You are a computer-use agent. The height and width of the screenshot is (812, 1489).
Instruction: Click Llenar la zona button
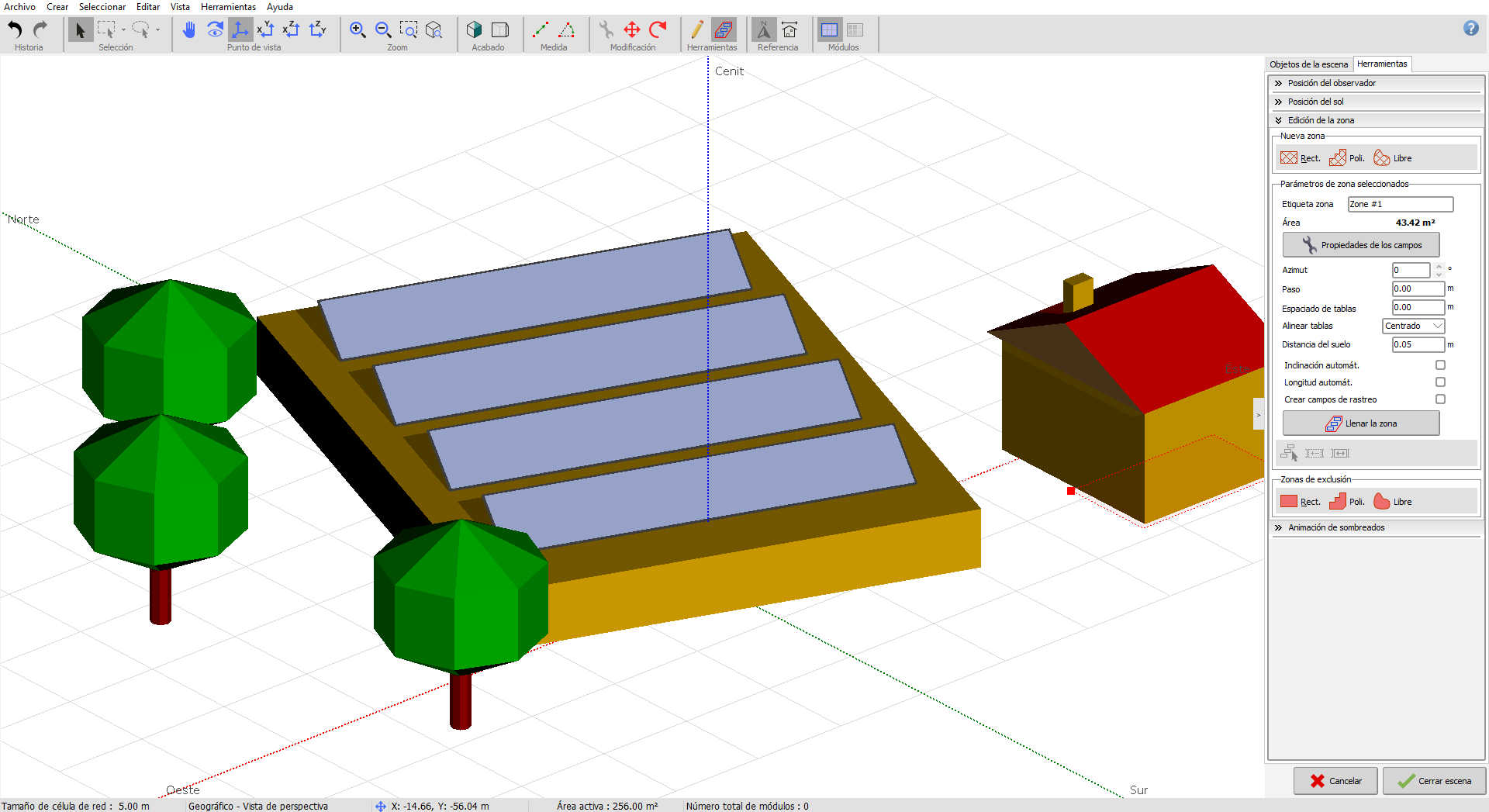pyautogui.click(x=1361, y=423)
